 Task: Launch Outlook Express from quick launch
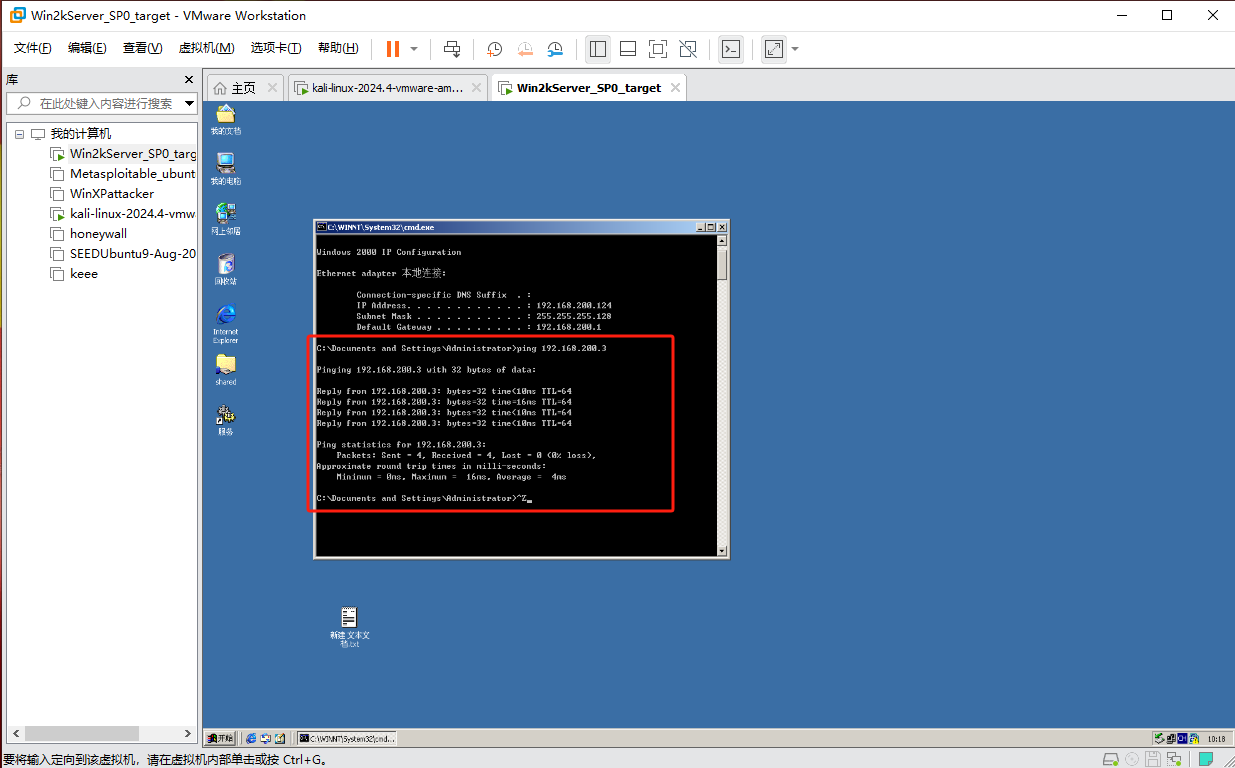[x=266, y=738]
